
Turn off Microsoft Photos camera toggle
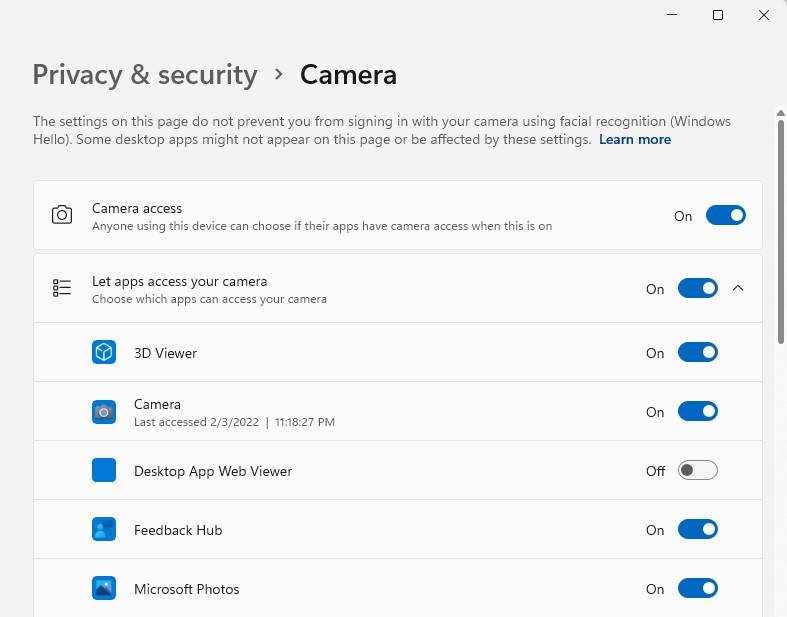[697, 588]
